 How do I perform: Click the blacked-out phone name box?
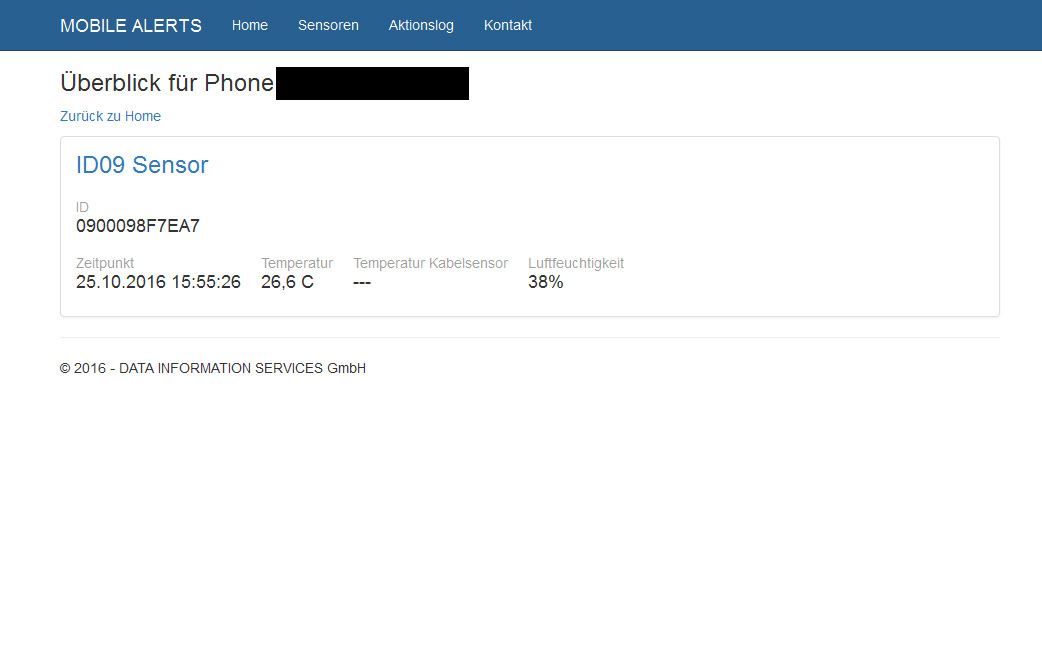tap(372, 83)
